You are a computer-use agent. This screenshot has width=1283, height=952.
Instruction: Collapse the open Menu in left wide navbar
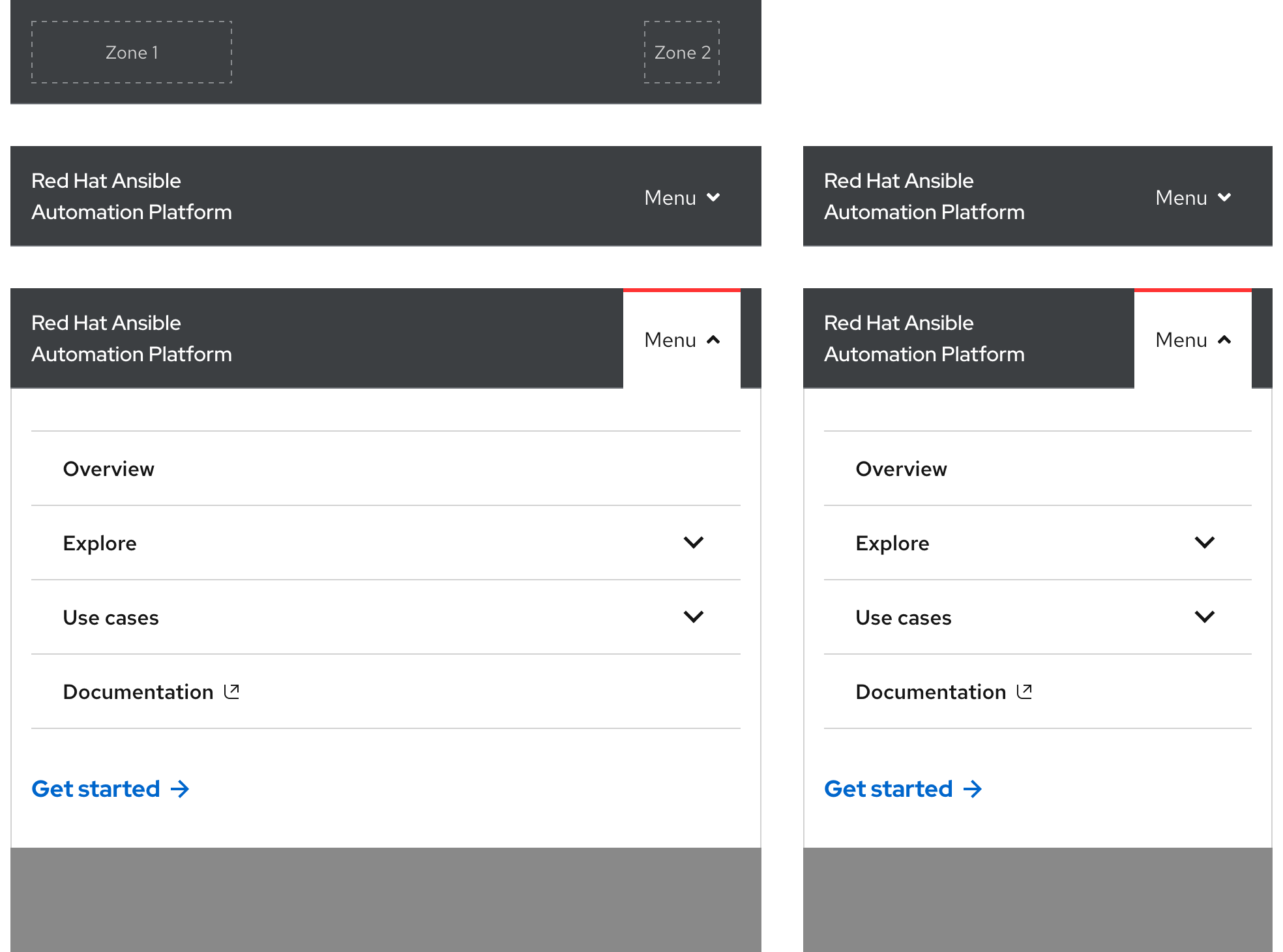point(681,340)
